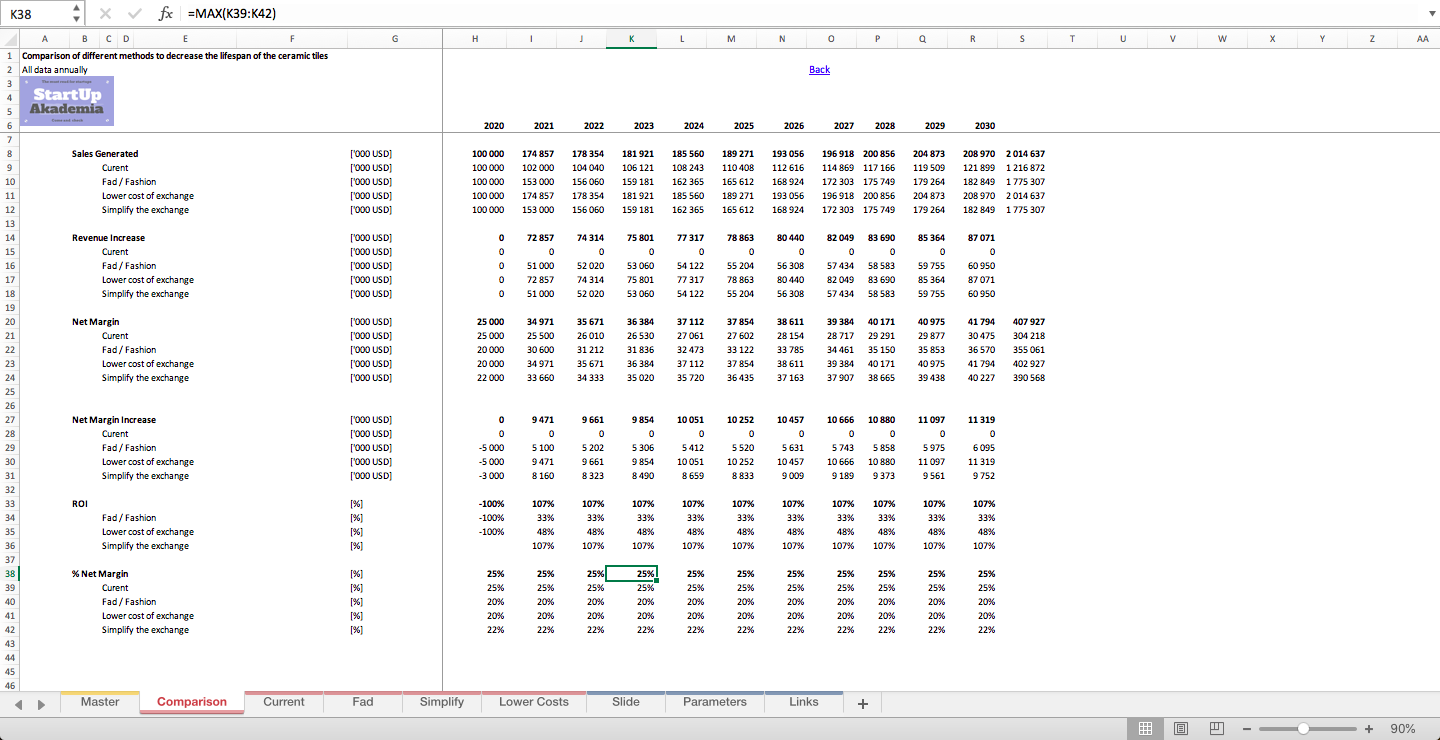Click the Cancel (X) icon in formula bar
Viewport: 1440px width, 740px height.
point(105,14)
